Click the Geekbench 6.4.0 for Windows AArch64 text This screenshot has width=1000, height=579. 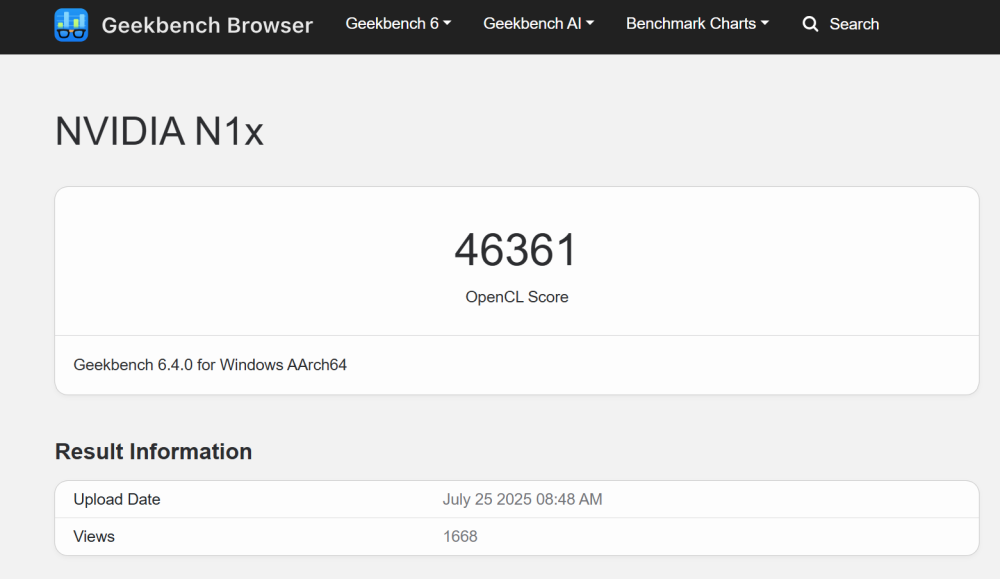click(x=210, y=365)
